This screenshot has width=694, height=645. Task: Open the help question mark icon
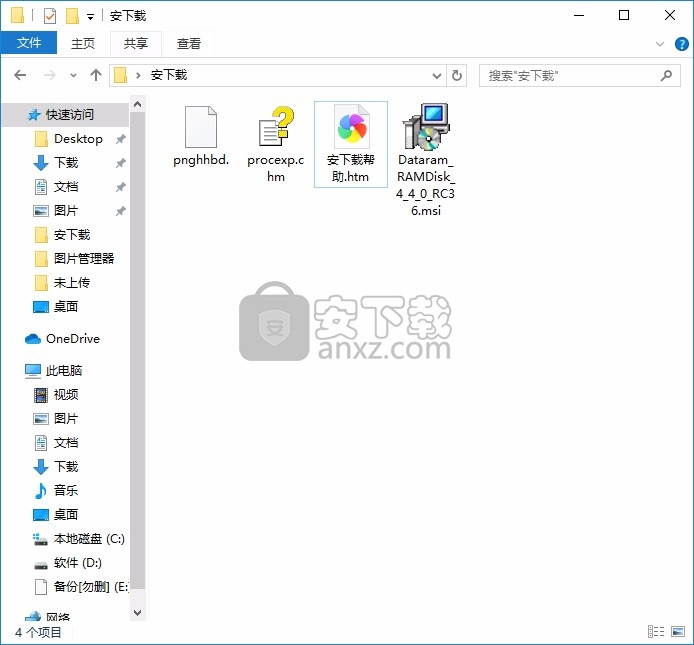[681, 44]
